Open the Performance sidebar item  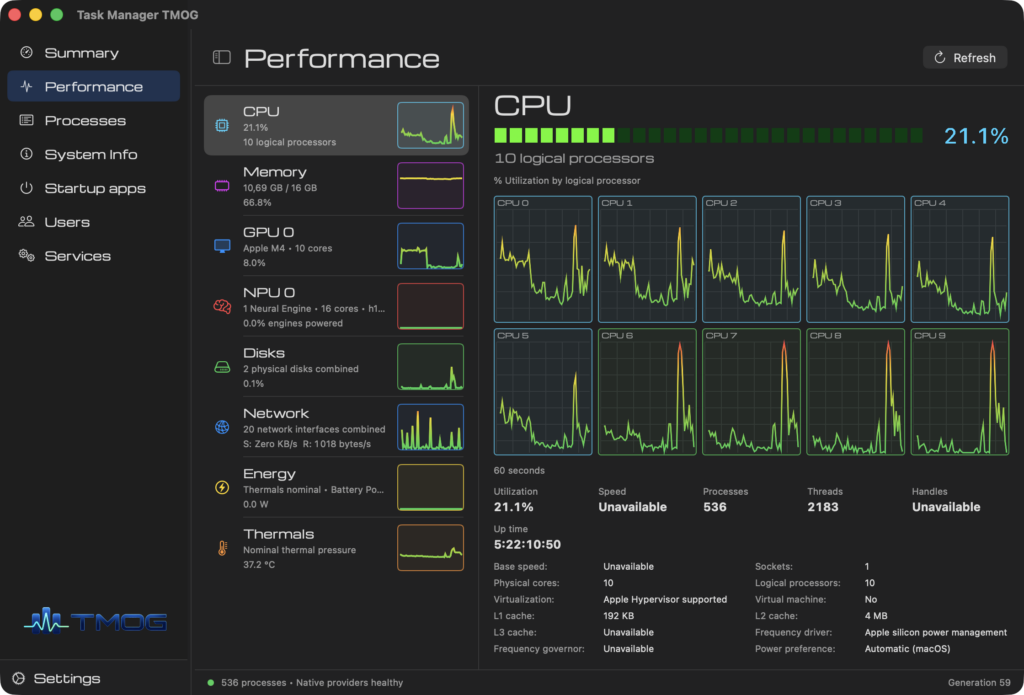(x=93, y=86)
